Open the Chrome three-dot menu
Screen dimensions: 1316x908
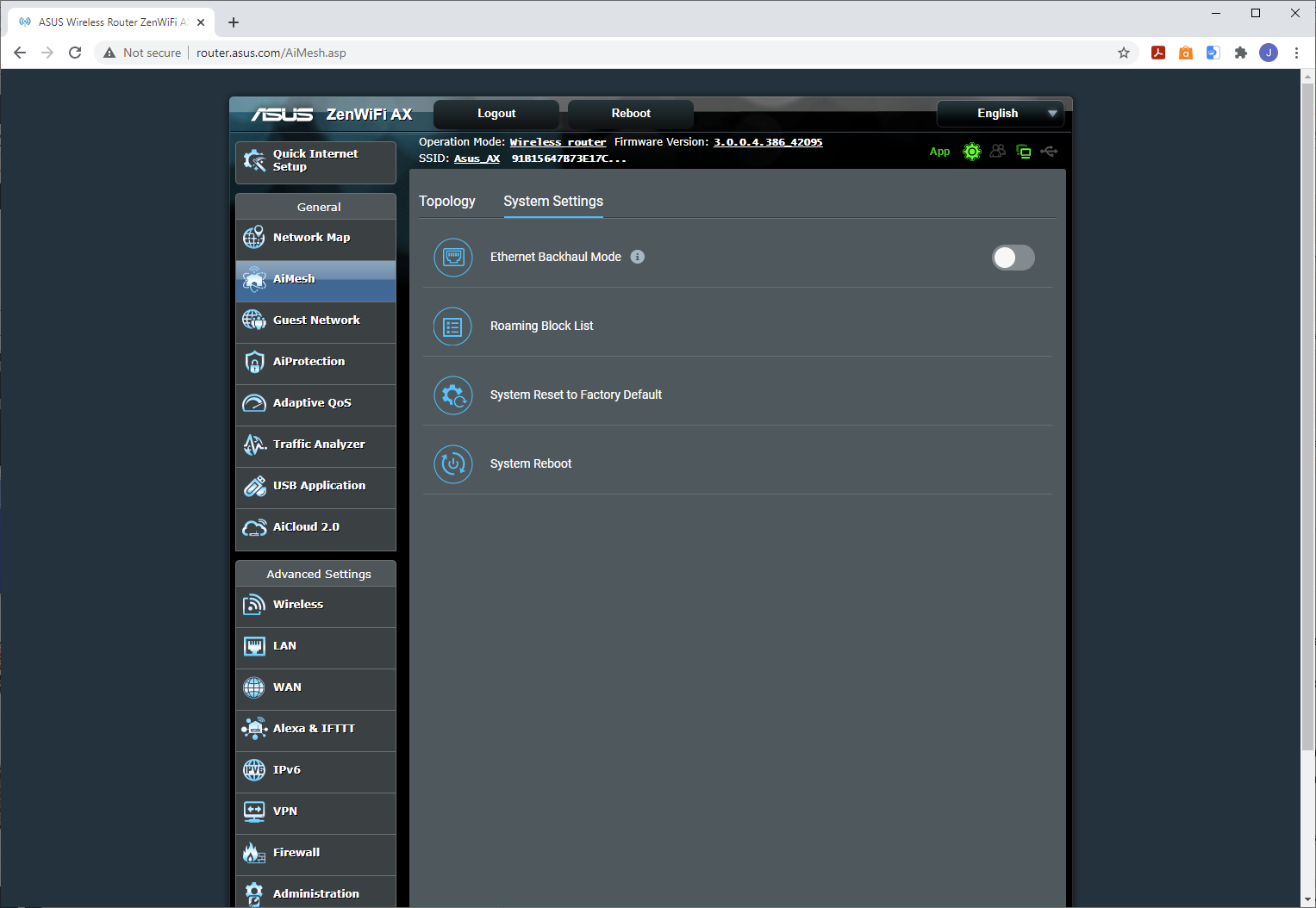point(1296,53)
